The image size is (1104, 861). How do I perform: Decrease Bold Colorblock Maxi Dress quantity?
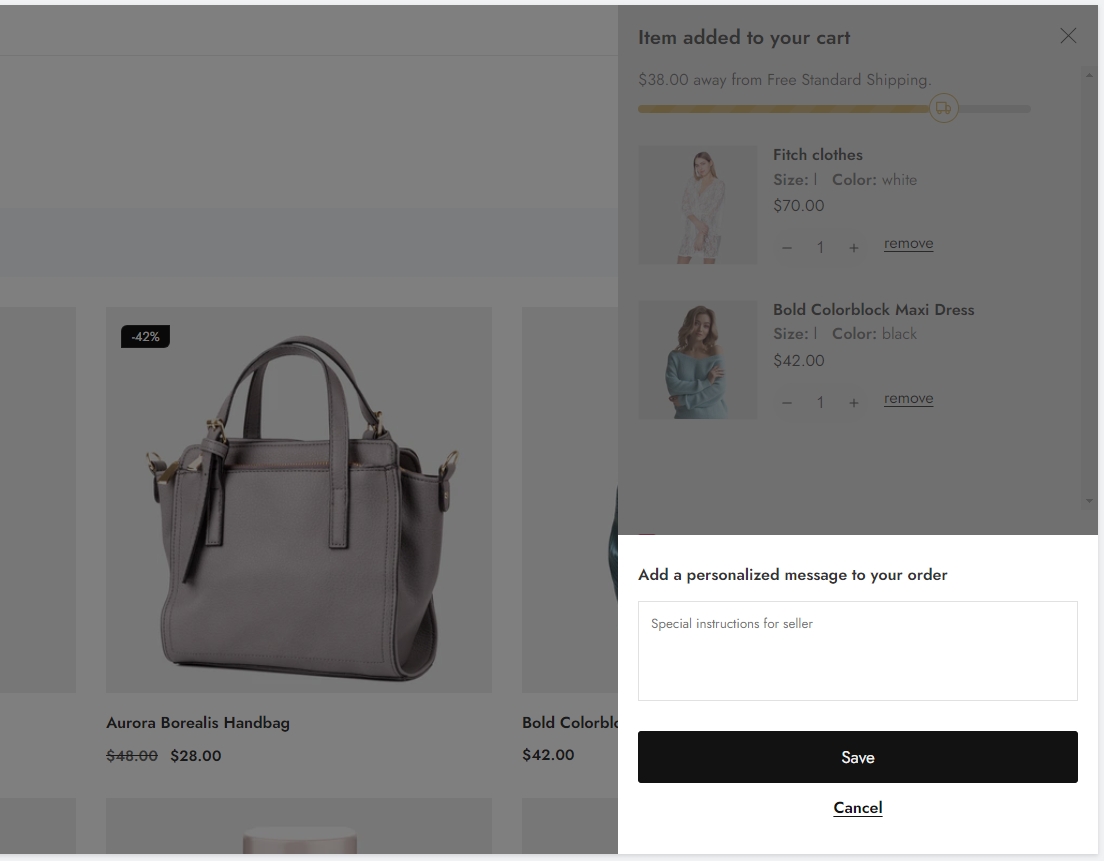787,403
